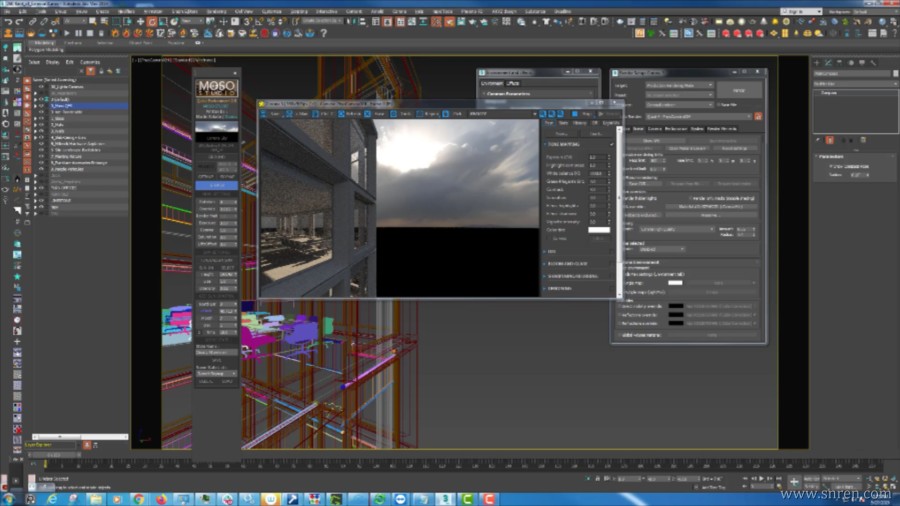Activate the Select Object tool
The width and height of the screenshot is (900, 506).
pos(92,22)
